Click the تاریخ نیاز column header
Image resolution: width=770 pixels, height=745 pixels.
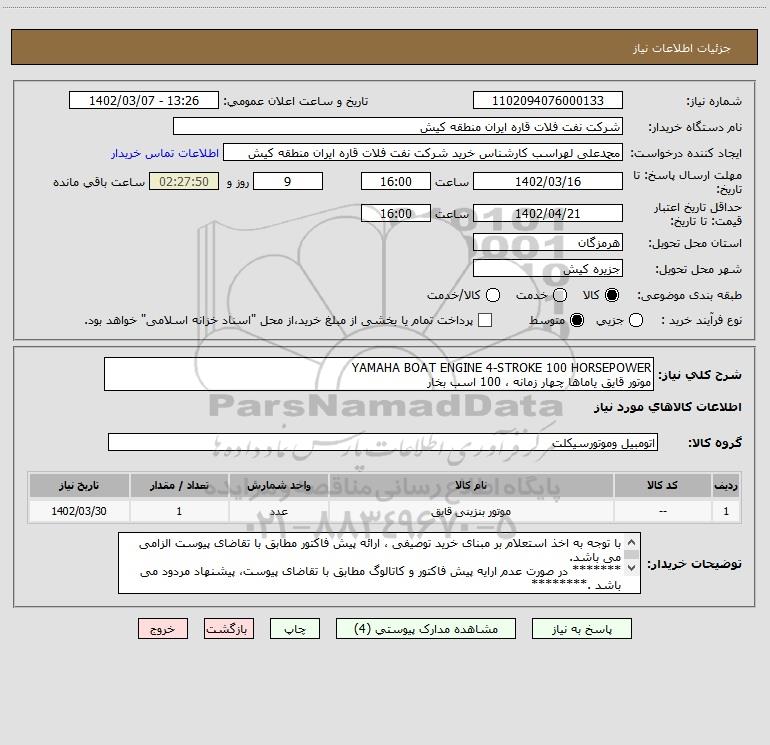(x=79, y=485)
